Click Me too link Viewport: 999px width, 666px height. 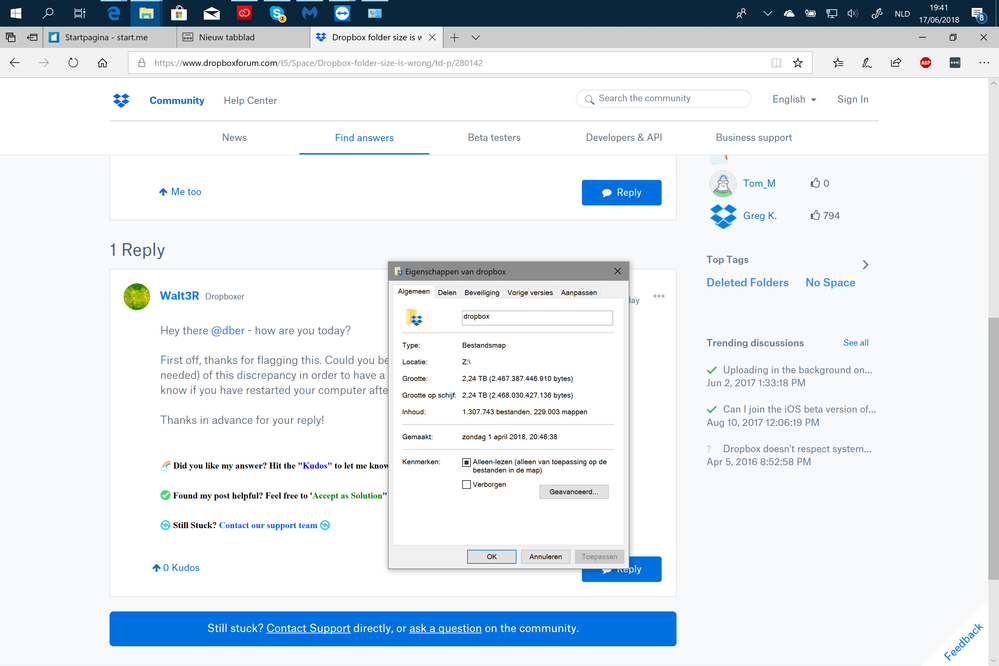click(x=180, y=192)
